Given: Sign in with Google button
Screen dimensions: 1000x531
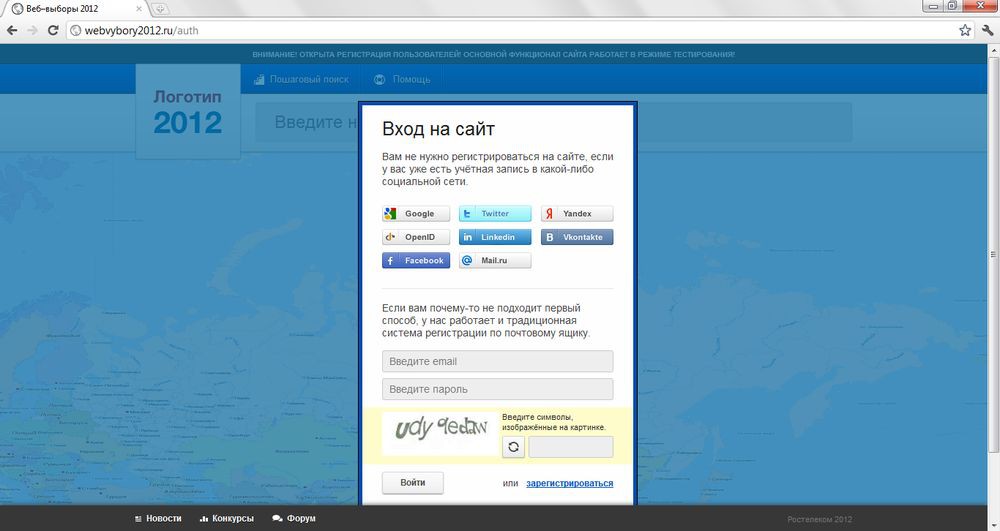Looking at the screenshot, I should pos(416,214).
